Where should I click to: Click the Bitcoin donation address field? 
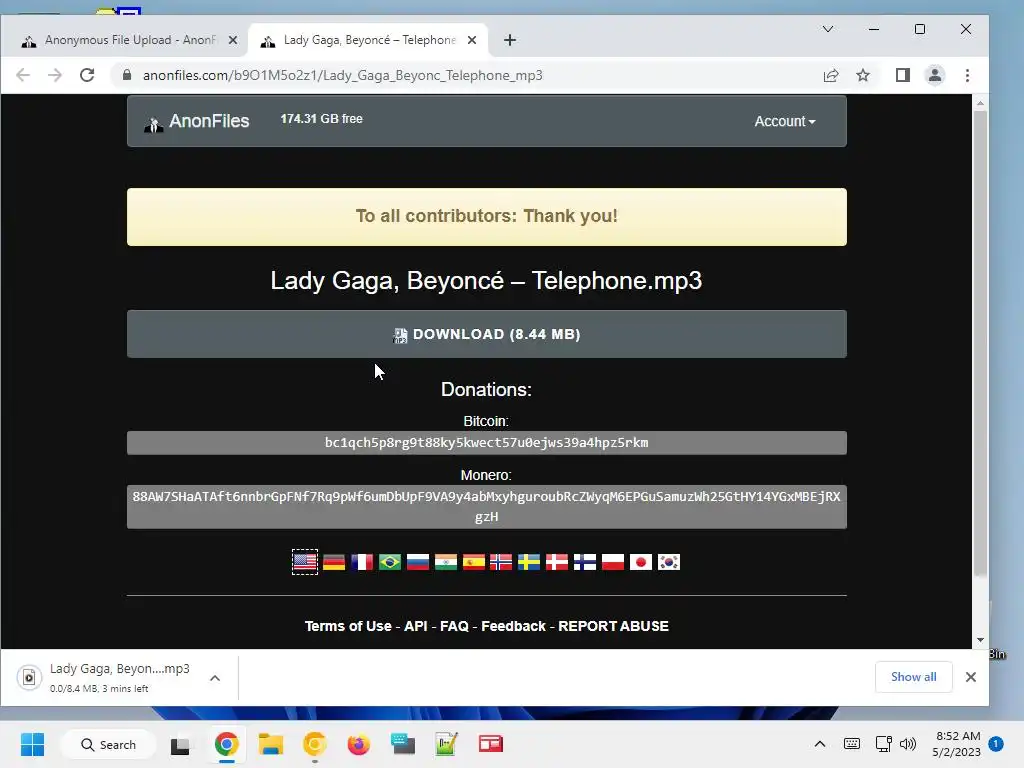[487, 443]
